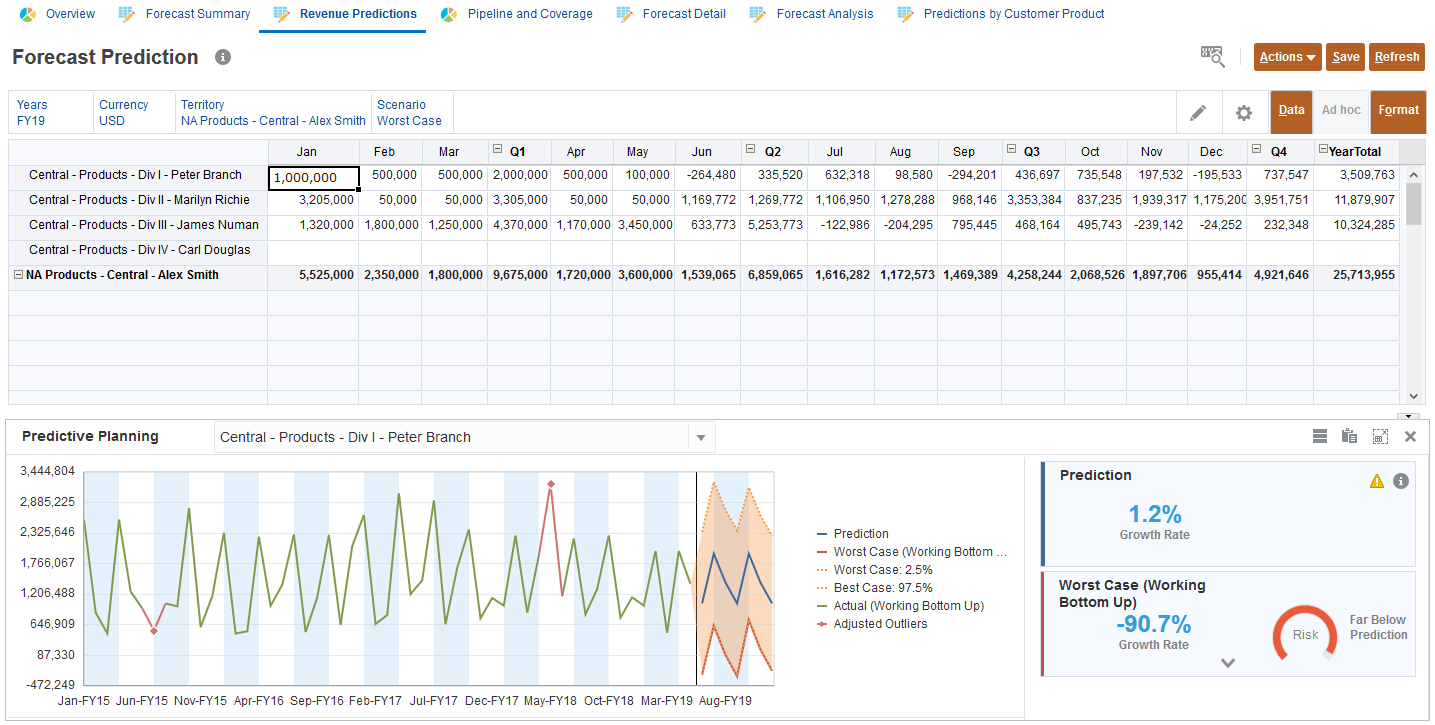The width and height of the screenshot is (1435, 725).
Task: Click the Refresh button
Action: coord(1396,57)
